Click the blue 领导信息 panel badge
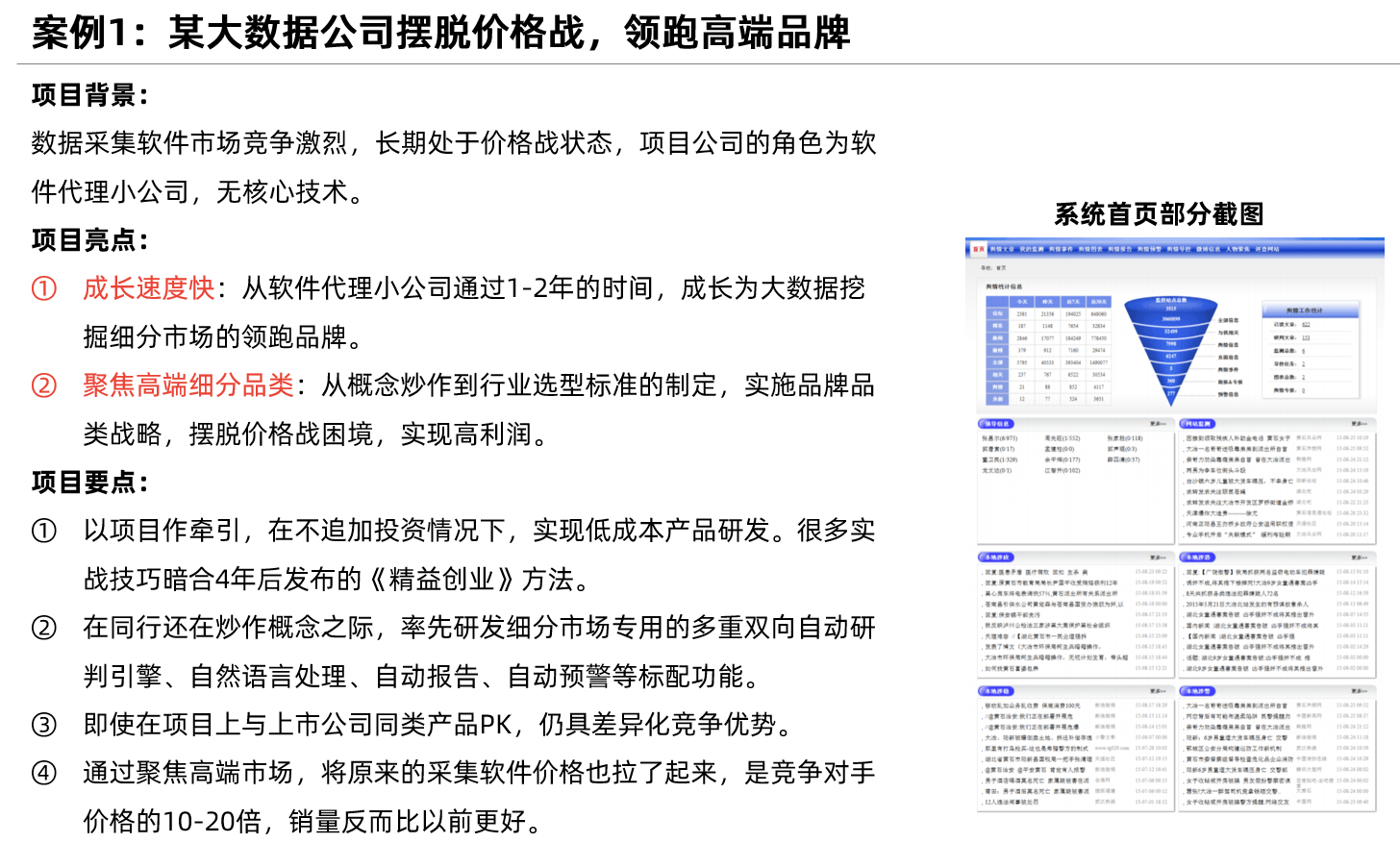The width and height of the screenshot is (1400, 843). coord(996,423)
